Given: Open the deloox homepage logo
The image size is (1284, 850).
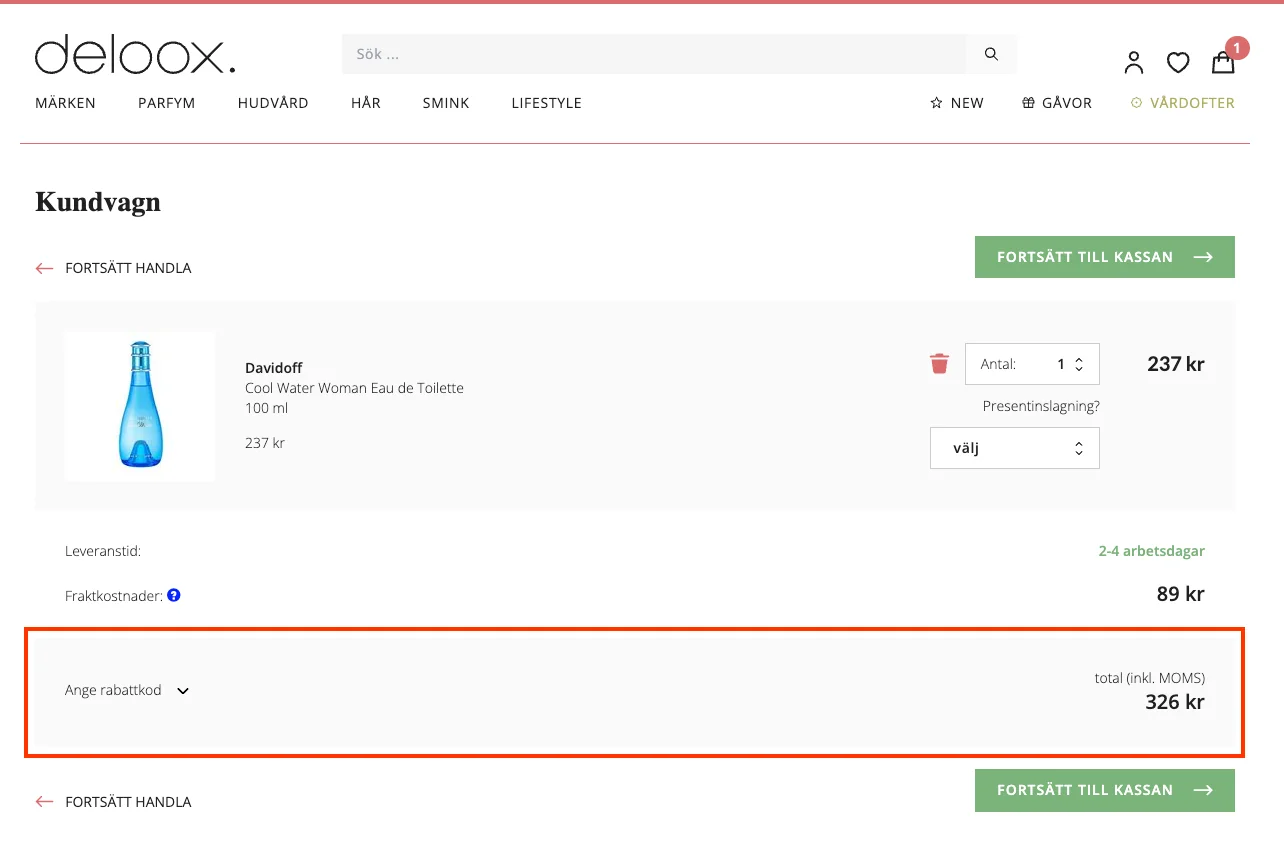Looking at the screenshot, I should tap(135, 55).
